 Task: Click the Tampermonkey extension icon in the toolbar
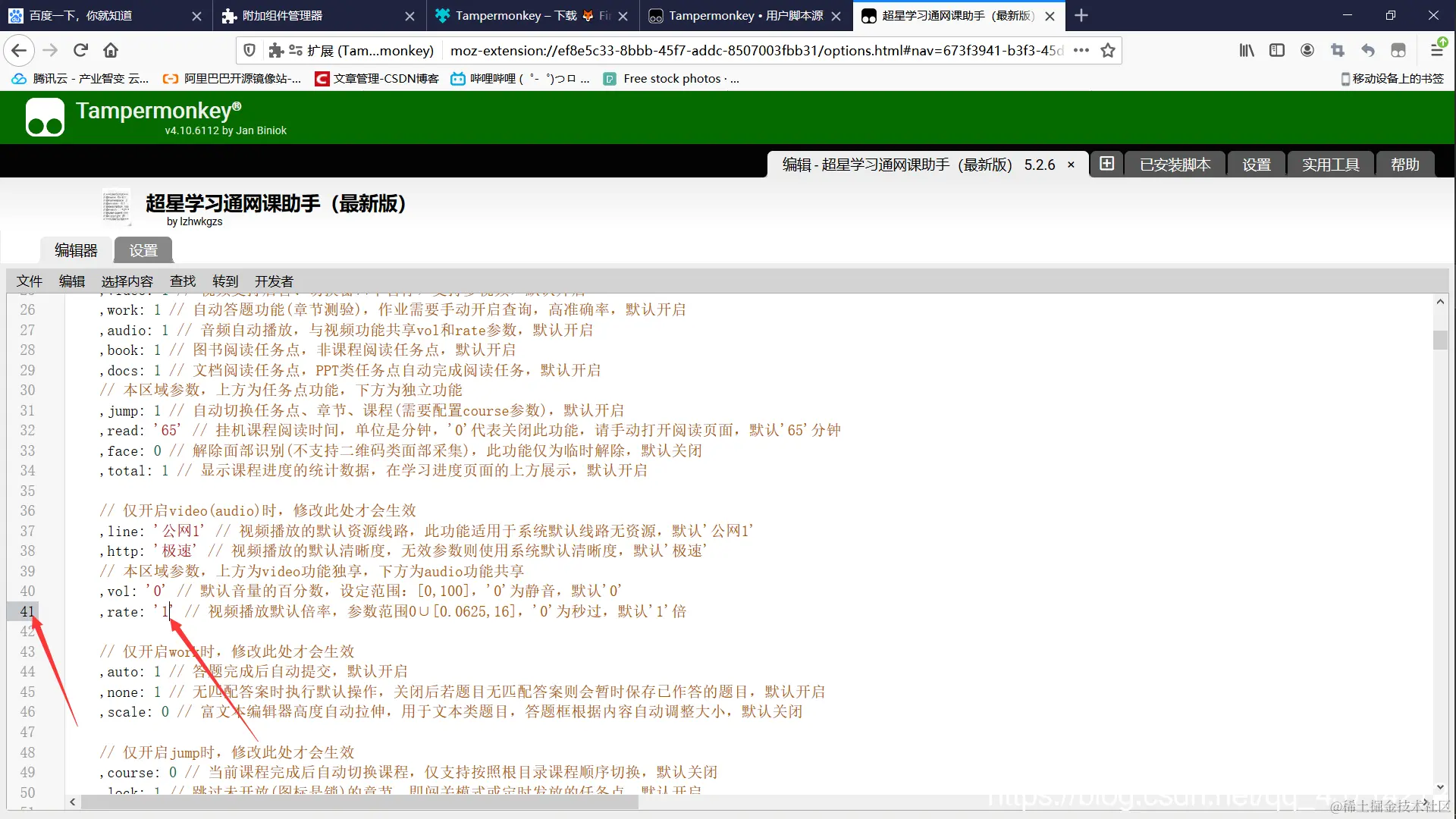(x=1398, y=50)
